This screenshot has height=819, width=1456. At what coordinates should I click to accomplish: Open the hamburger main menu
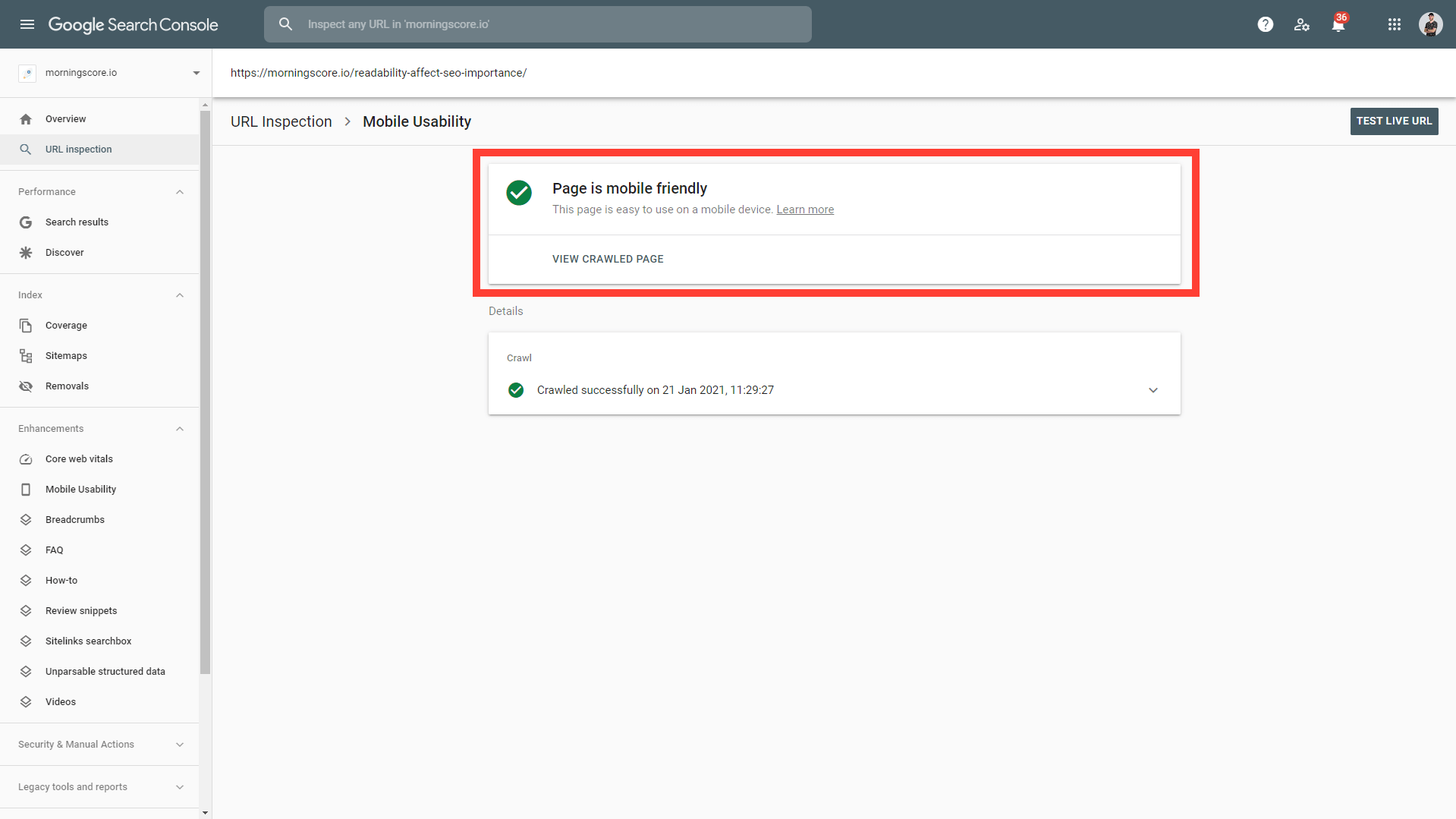[x=27, y=24]
